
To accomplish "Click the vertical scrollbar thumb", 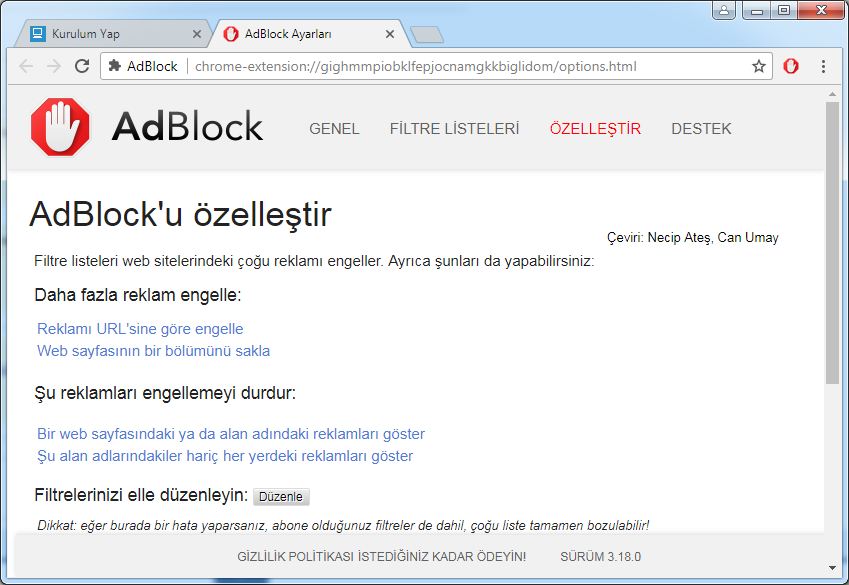I will click(832, 243).
